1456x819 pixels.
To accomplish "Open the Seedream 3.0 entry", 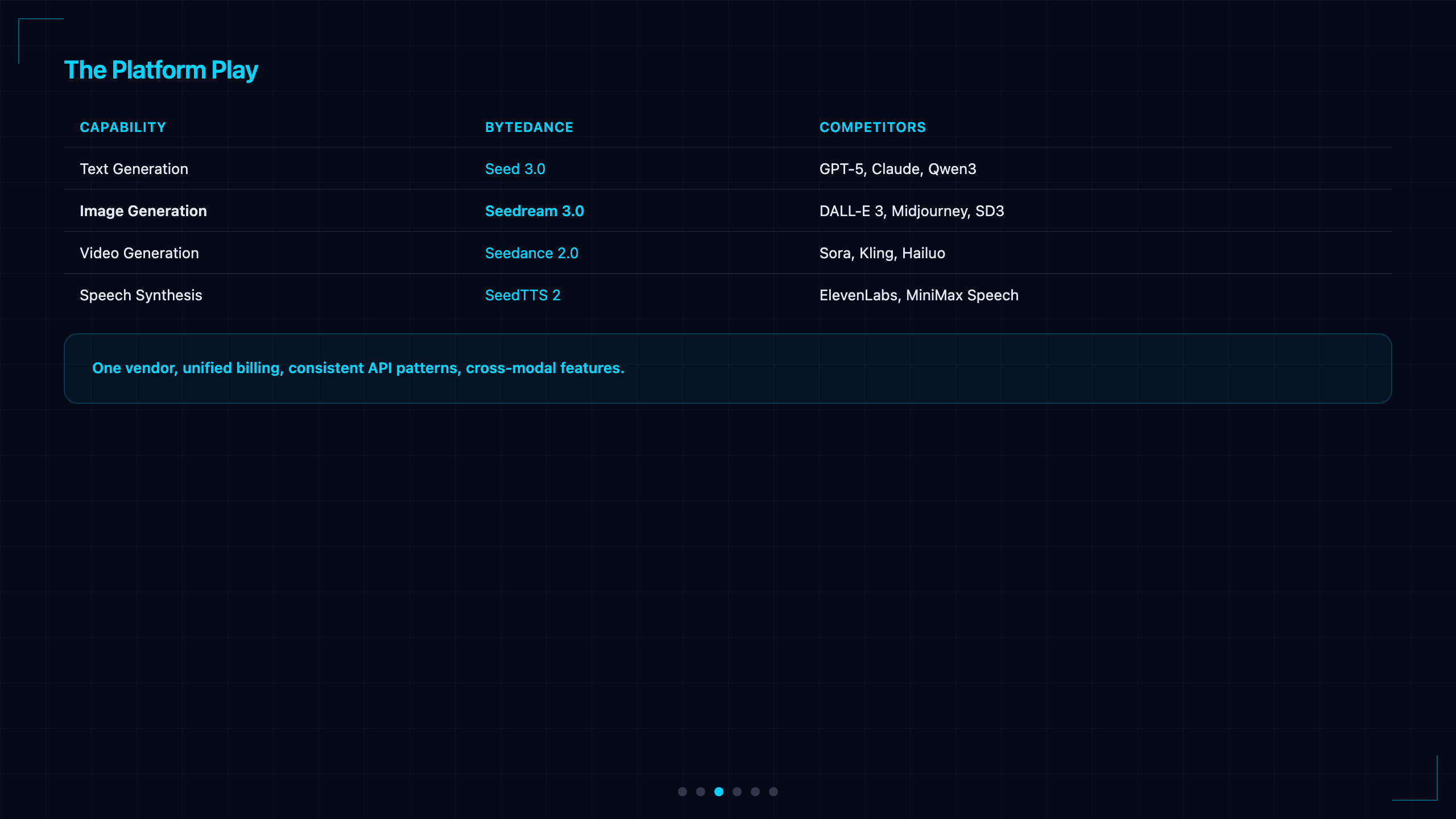I will coord(534,211).
